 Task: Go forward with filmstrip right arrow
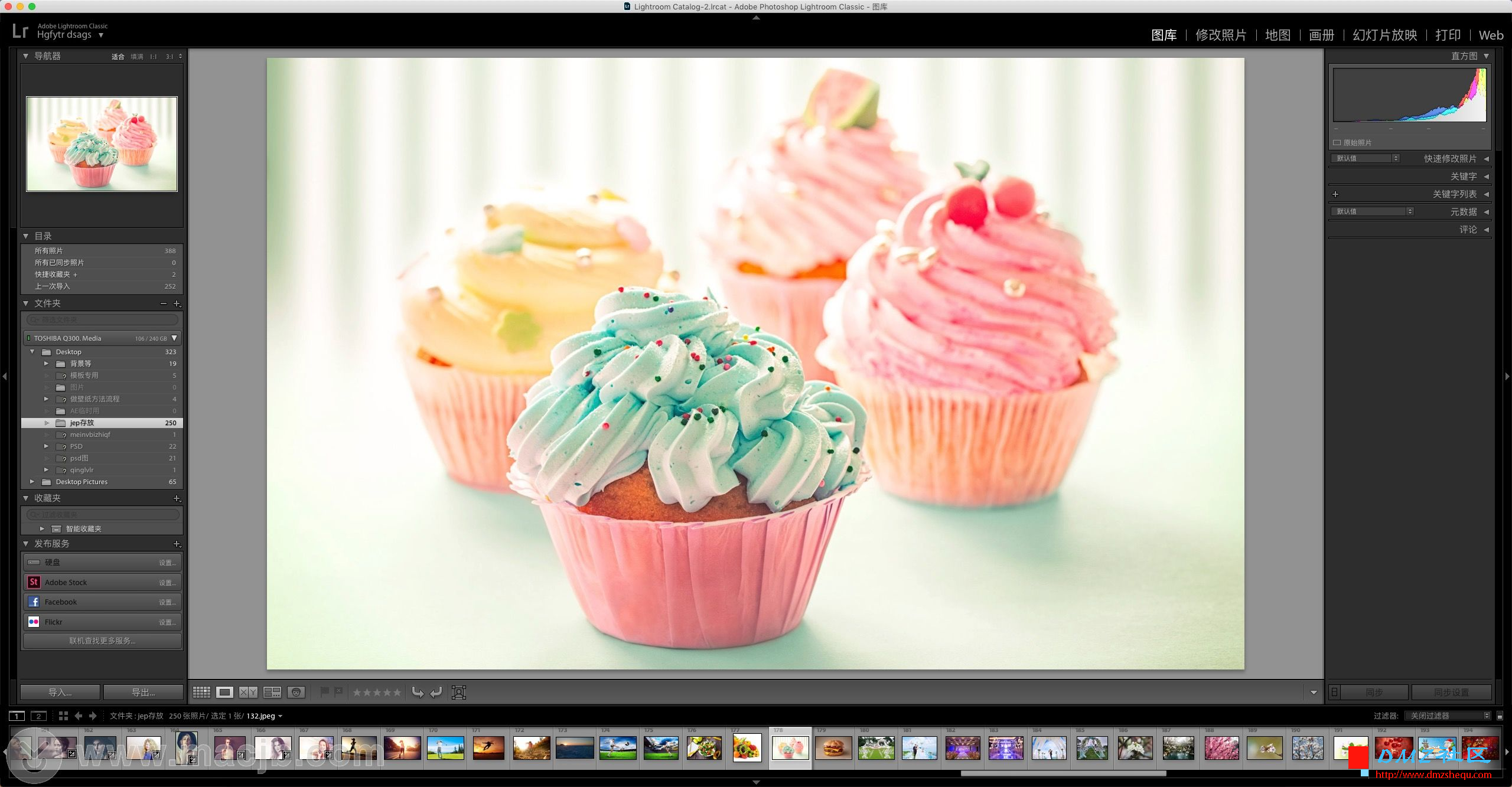[x=93, y=716]
